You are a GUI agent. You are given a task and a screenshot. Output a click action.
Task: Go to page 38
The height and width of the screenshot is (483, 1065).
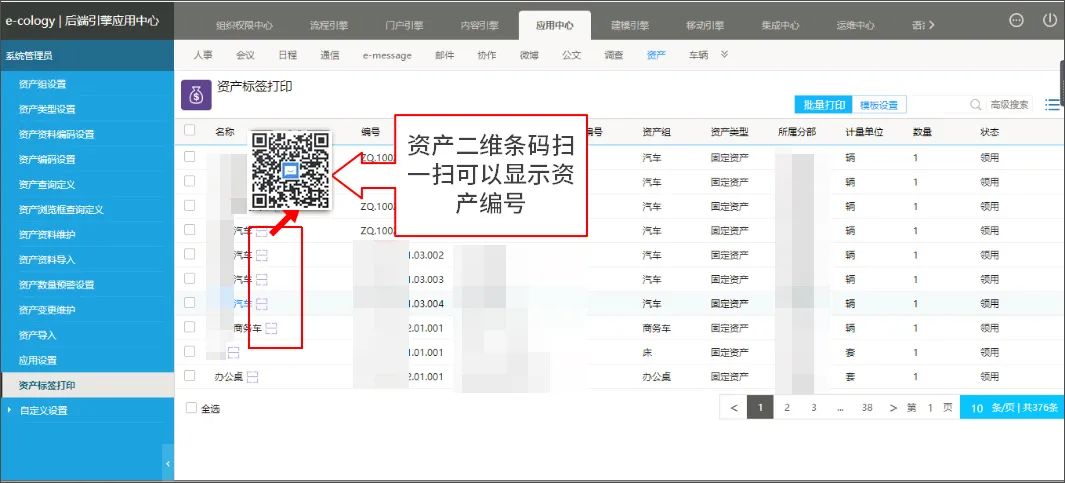(867, 408)
